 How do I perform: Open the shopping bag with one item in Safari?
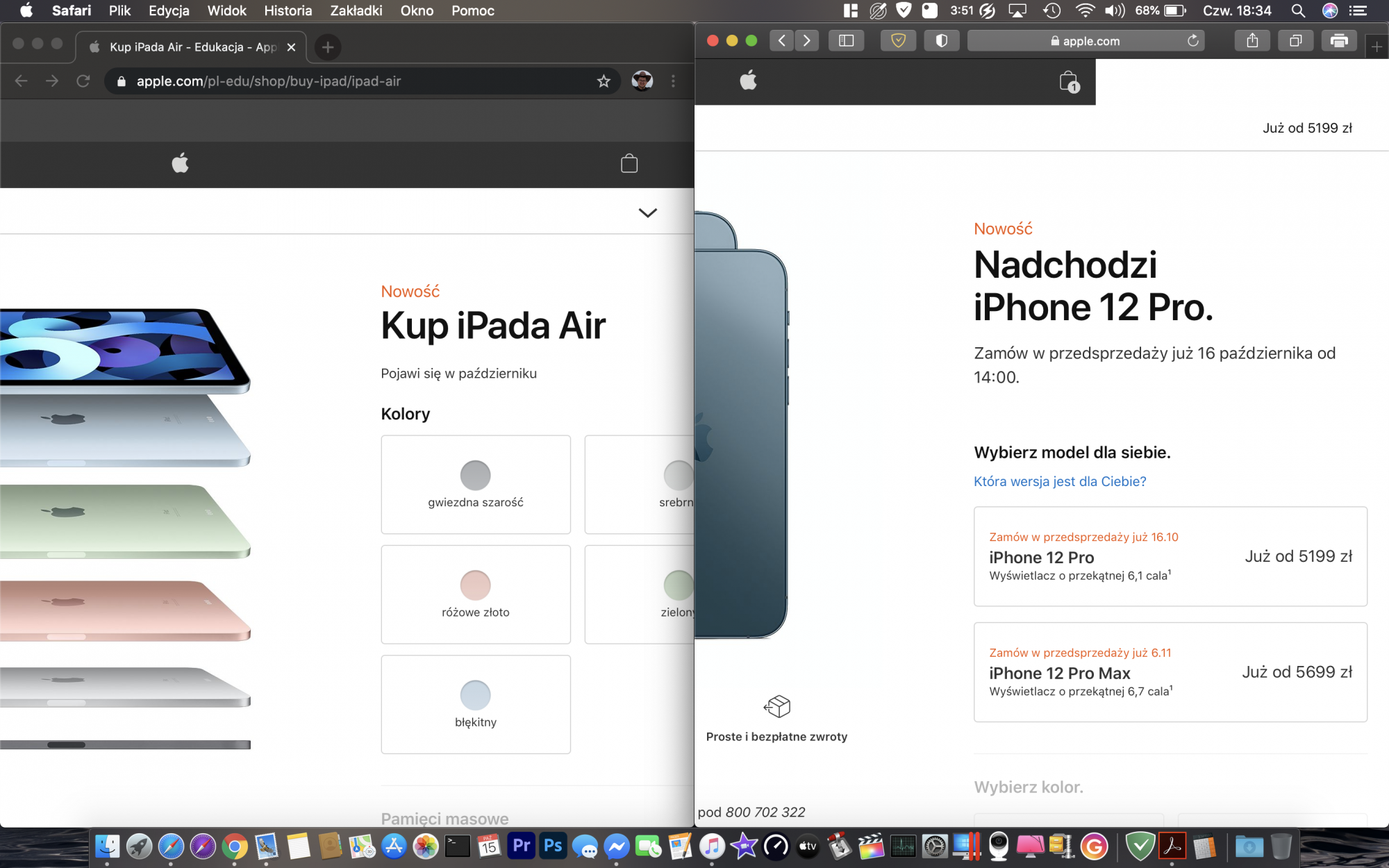click(x=1069, y=82)
